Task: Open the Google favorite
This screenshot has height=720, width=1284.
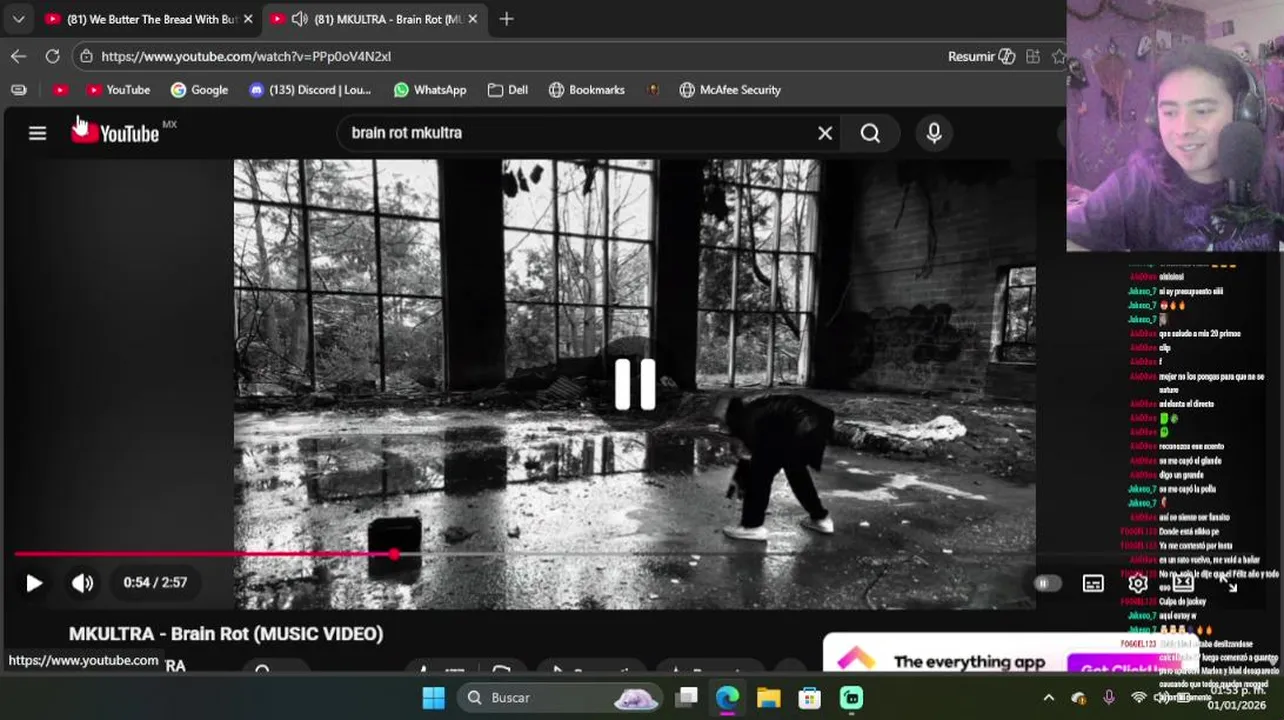Action: coord(200,90)
